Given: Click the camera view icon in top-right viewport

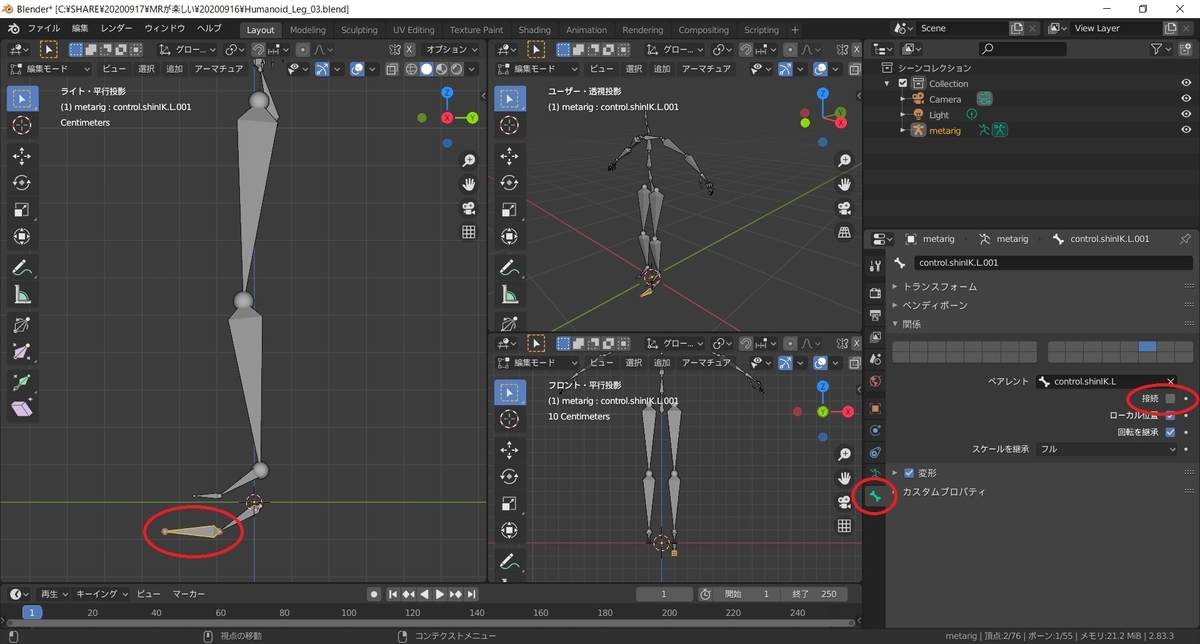Looking at the screenshot, I should pos(845,208).
